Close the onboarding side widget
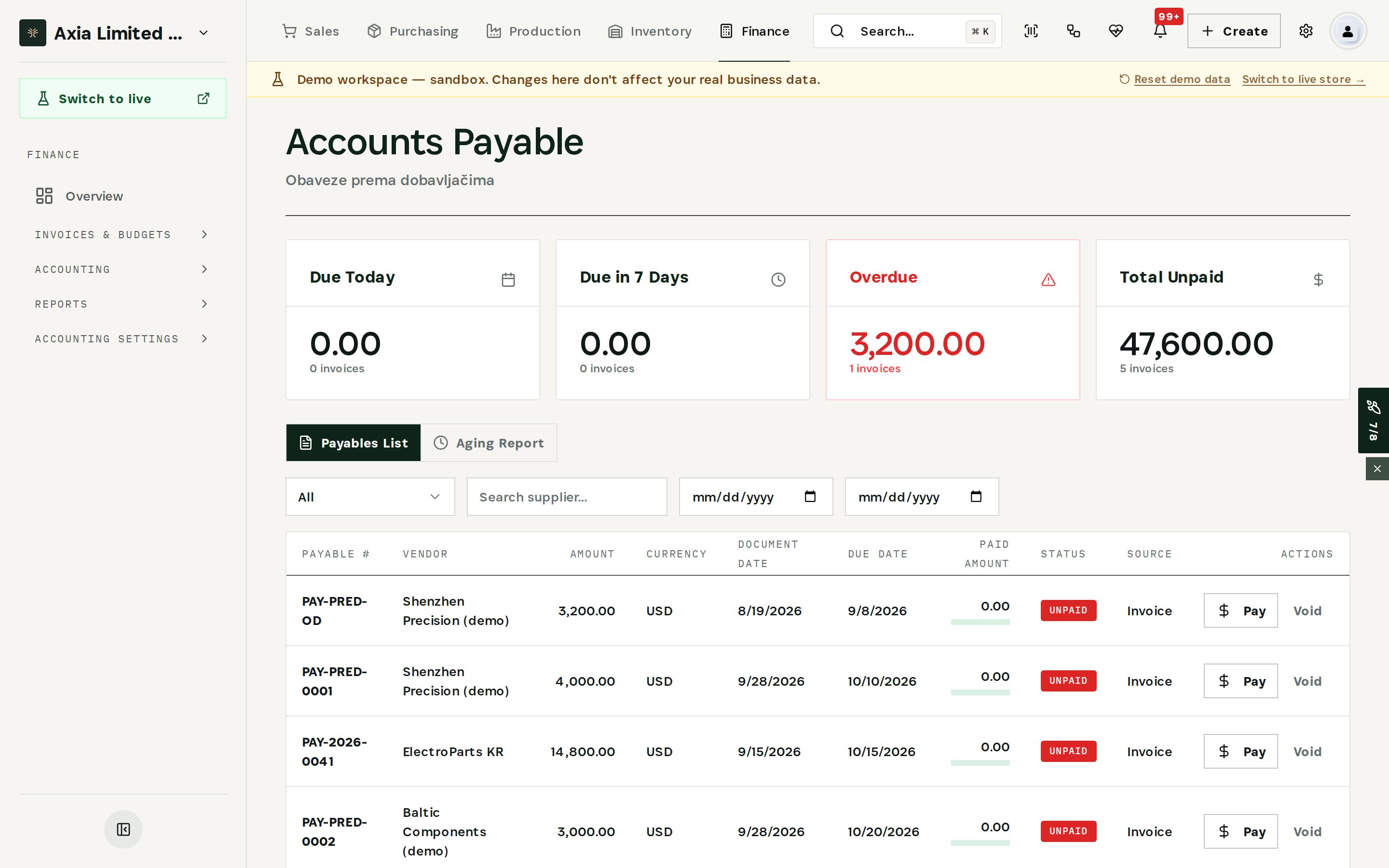1389x868 pixels. 1377,469
